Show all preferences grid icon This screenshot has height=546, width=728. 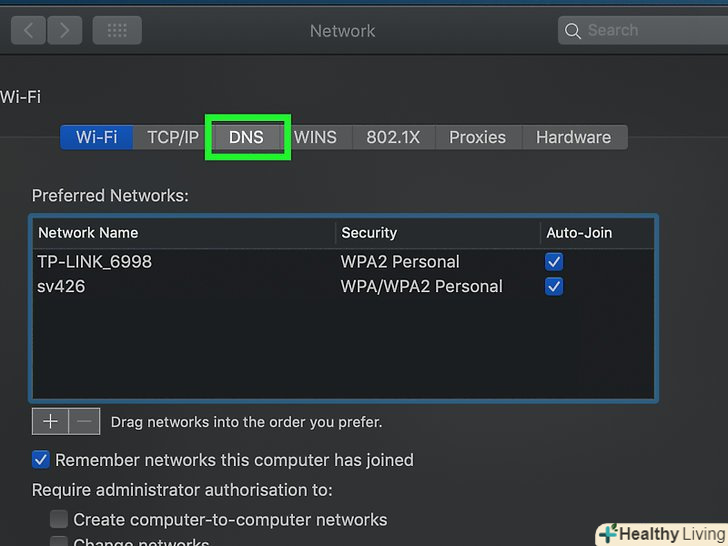tap(117, 30)
